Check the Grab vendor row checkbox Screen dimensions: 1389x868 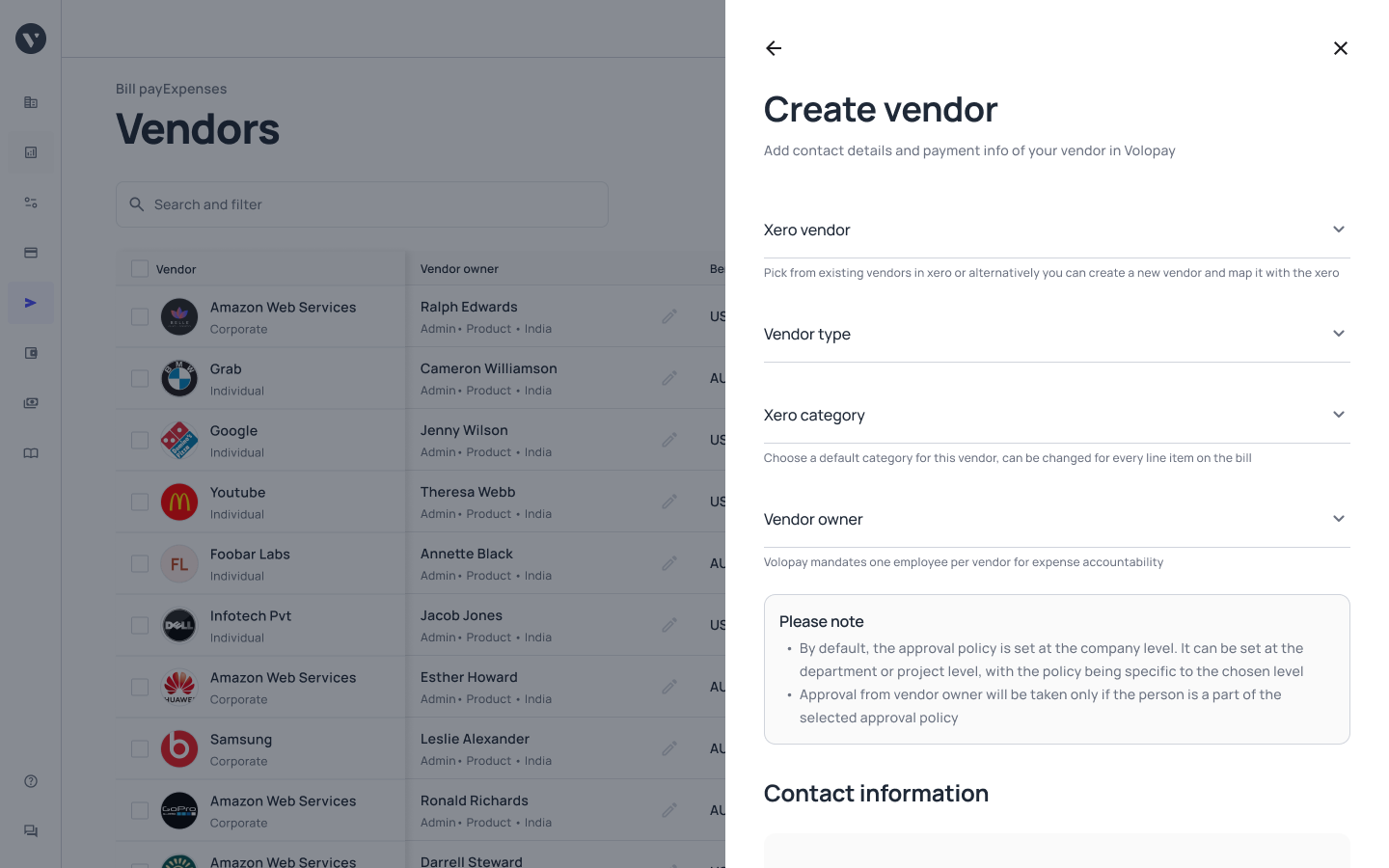click(140, 378)
